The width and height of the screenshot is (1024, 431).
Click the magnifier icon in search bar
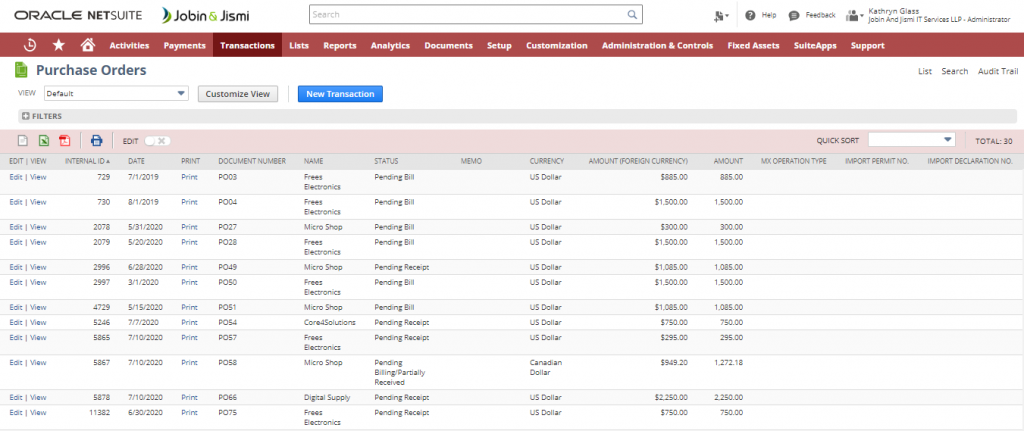(631, 16)
